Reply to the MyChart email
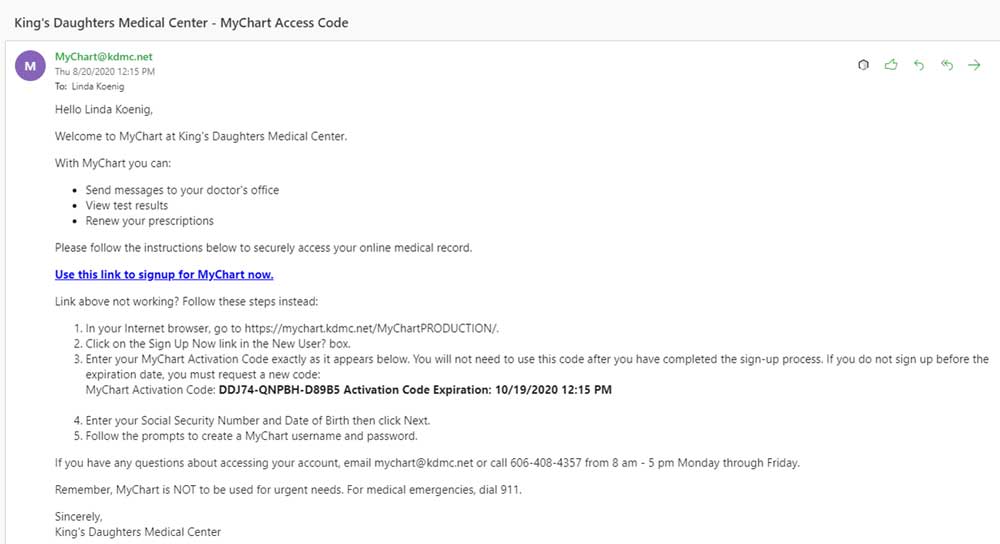 click(x=919, y=65)
